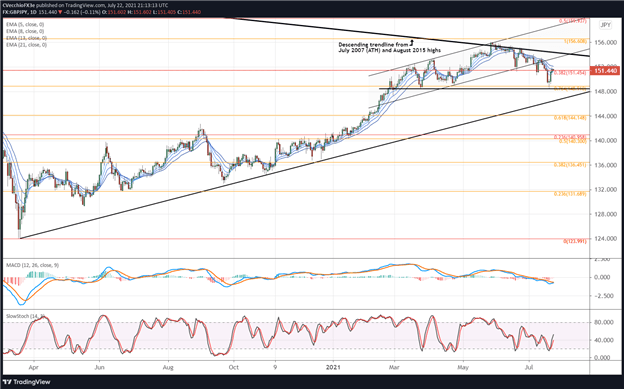This screenshot has width=624, height=389.
Task: Click the JPY currency button
Action: (605, 25)
